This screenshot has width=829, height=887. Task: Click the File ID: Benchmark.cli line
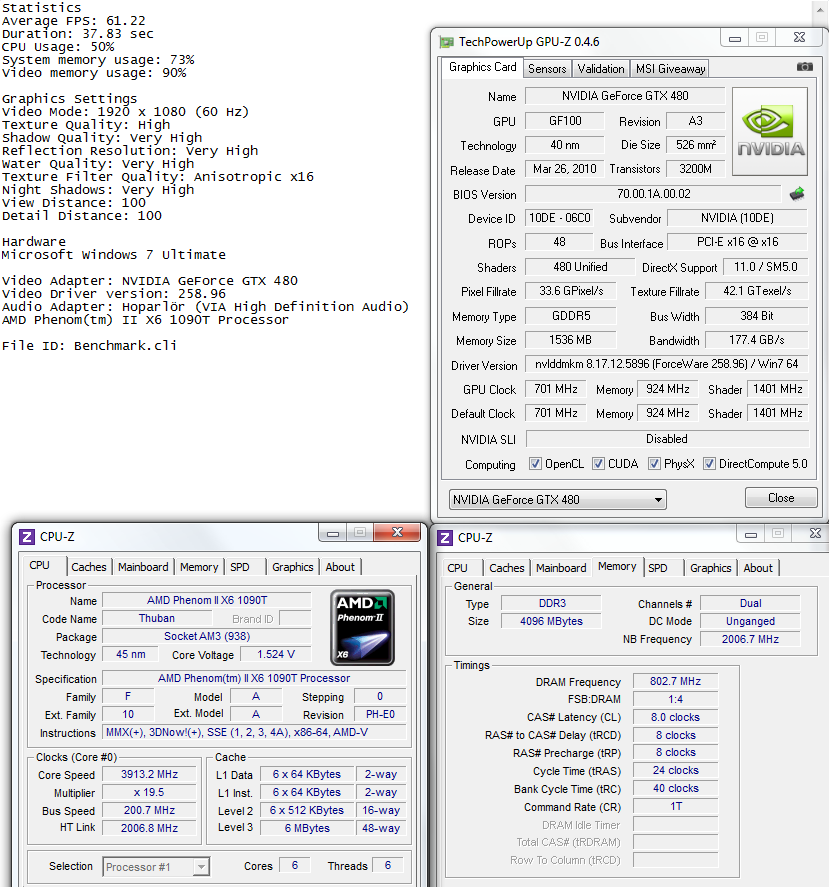pyautogui.click(x=89, y=346)
